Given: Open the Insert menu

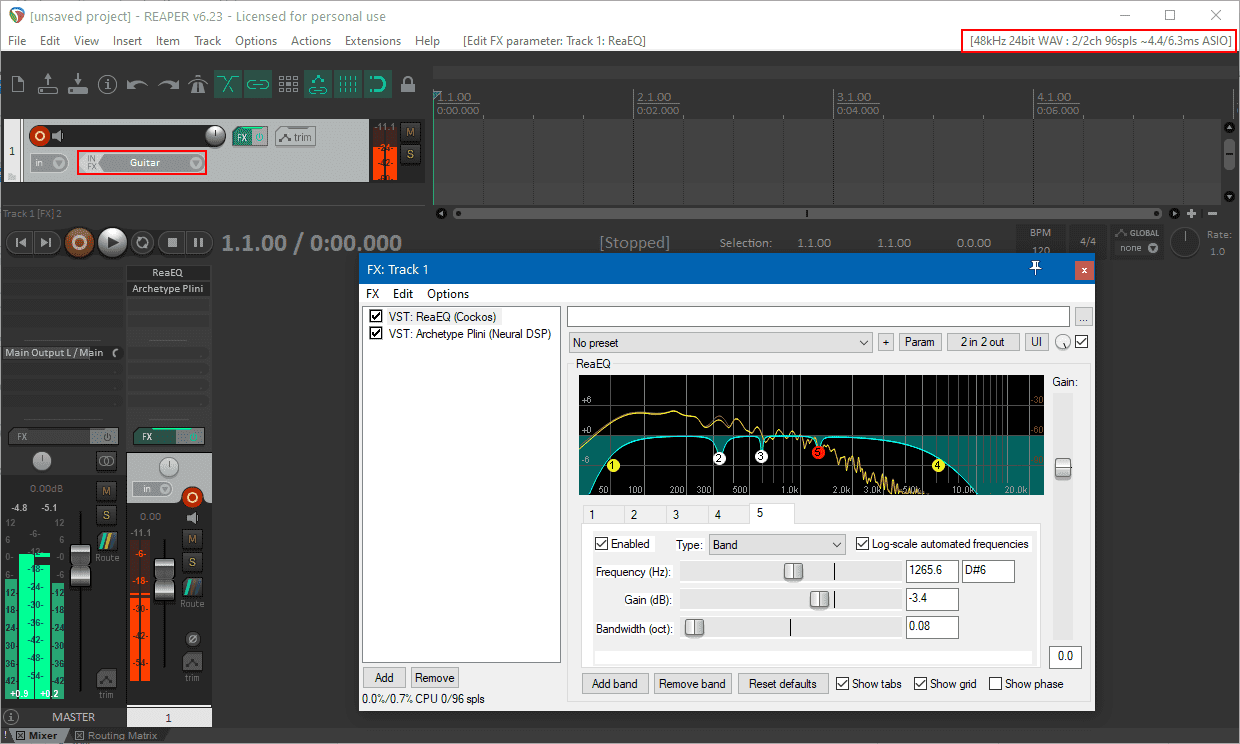Looking at the screenshot, I should (x=127, y=41).
